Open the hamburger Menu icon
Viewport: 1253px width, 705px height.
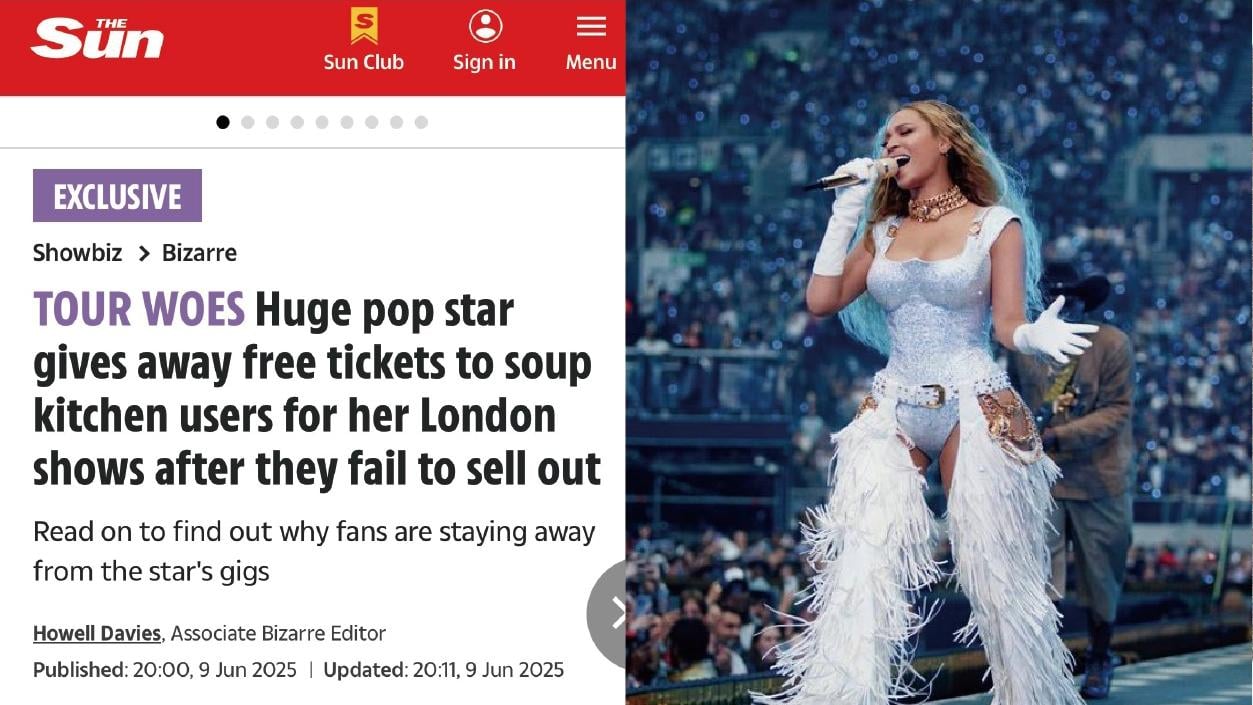pos(591,27)
